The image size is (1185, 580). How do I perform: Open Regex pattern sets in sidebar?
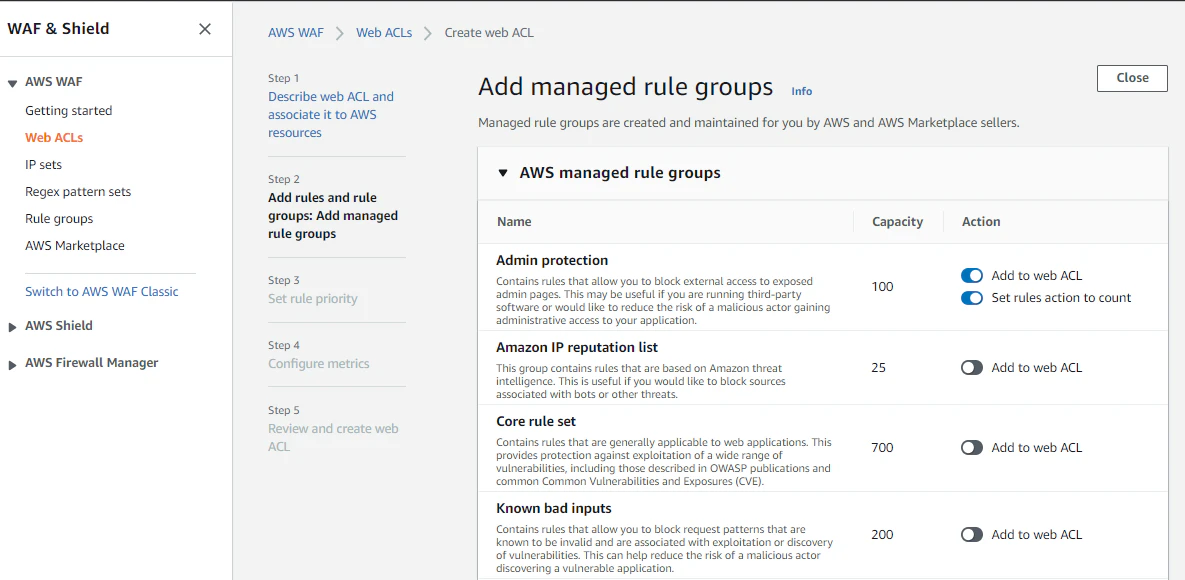point(78,191)
